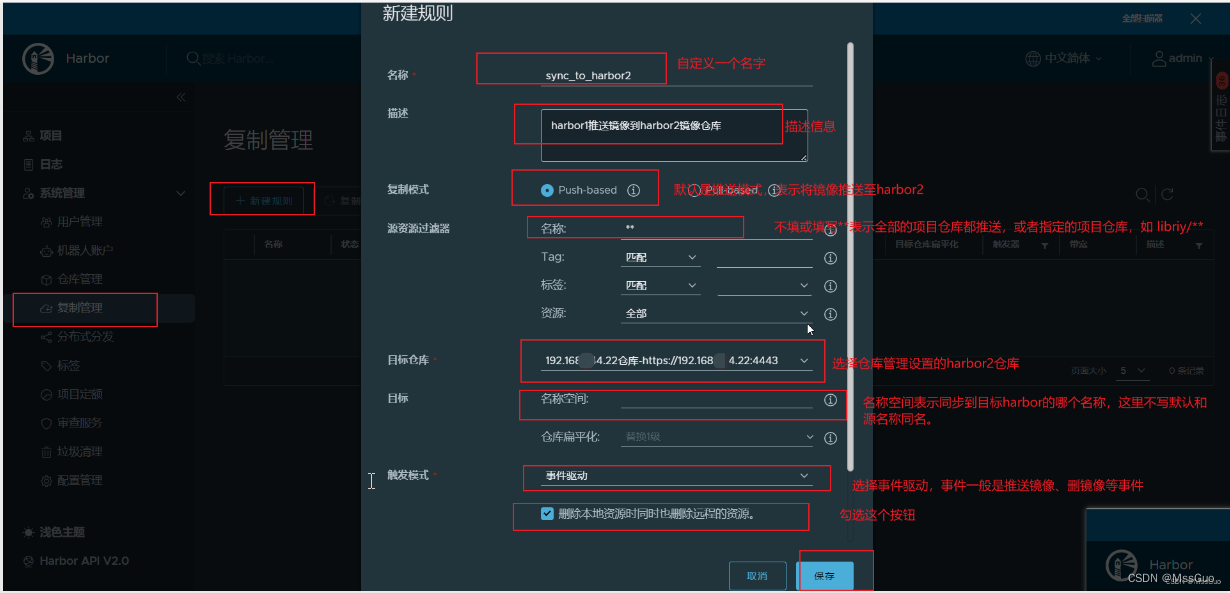This screenshot has width=1230, height=593.
Task: Click the filter icon in the 触发器 column
Action: pos(1044,245)
